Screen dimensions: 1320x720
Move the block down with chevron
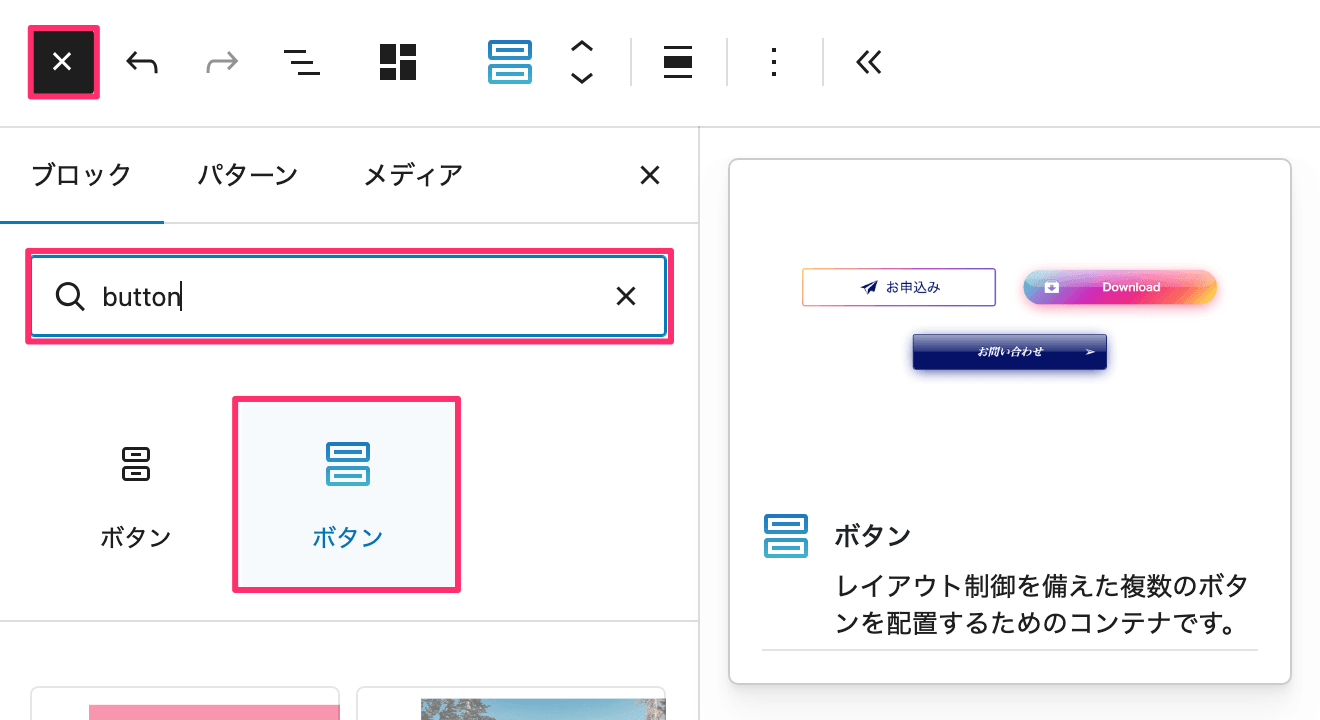(582, 79)
